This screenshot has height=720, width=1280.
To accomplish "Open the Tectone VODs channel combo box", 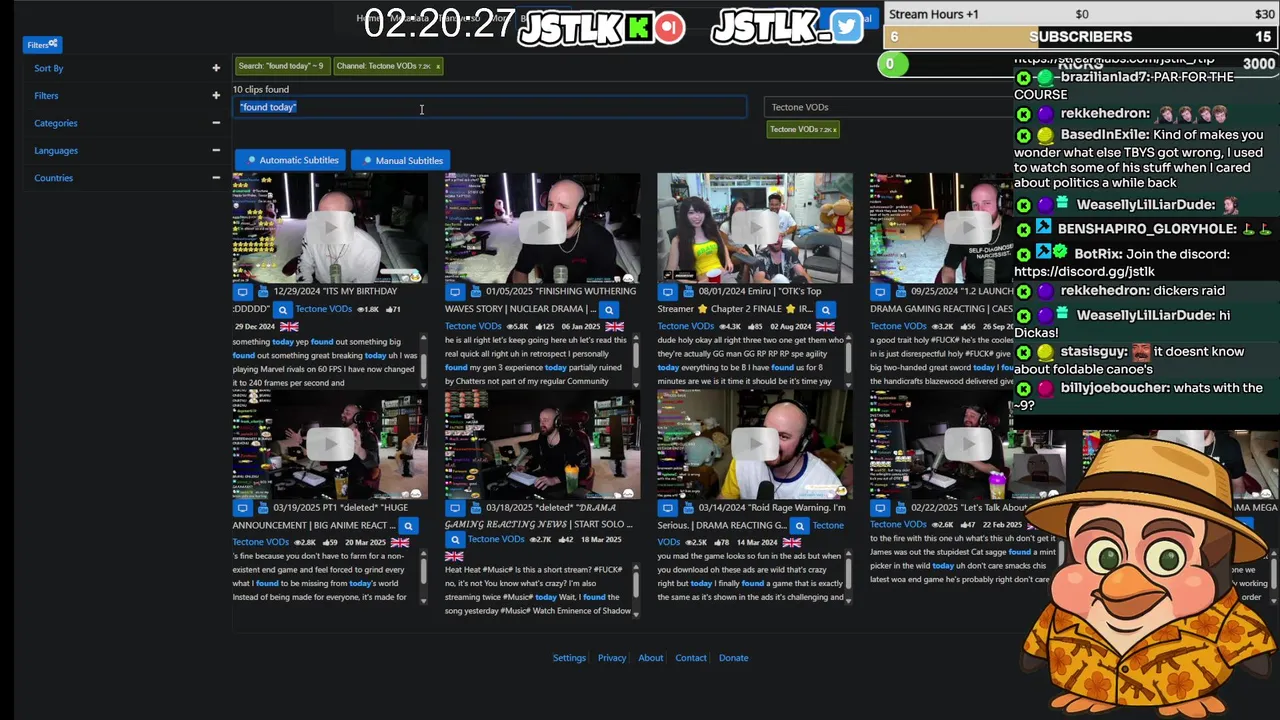I will (890, 107).
